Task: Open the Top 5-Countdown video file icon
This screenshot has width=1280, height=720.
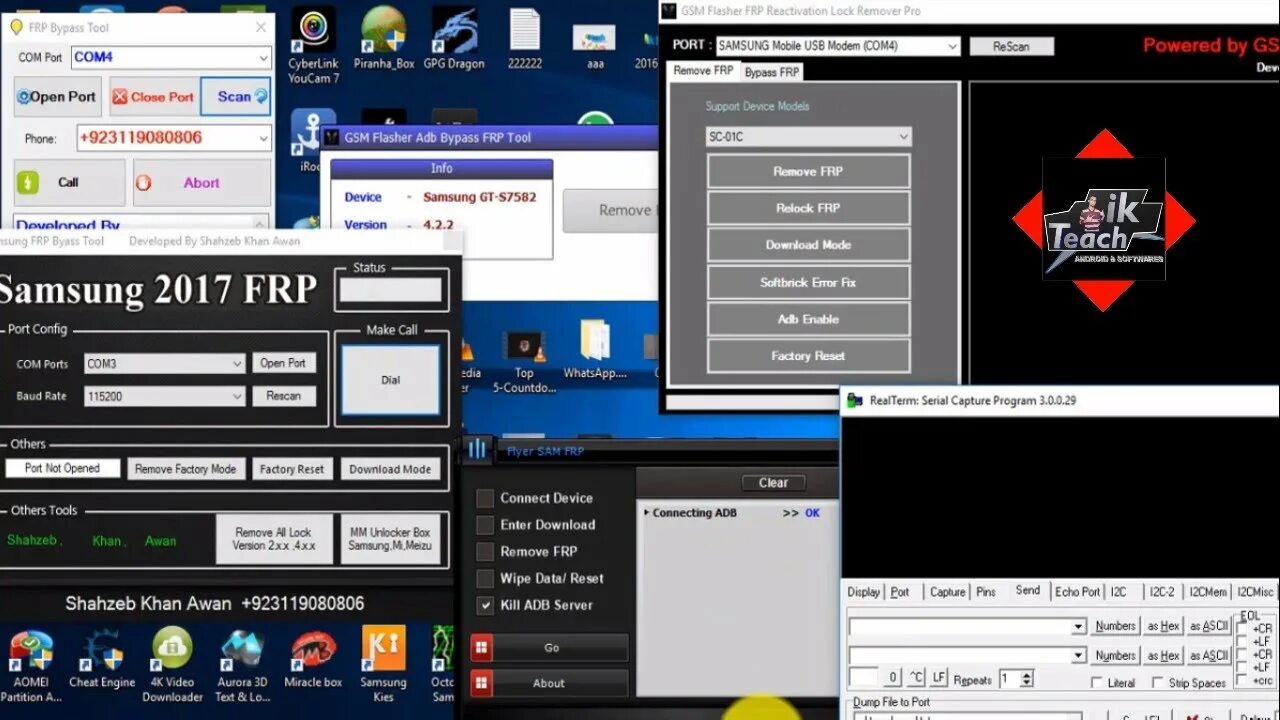Action: (x=524, y=361)
